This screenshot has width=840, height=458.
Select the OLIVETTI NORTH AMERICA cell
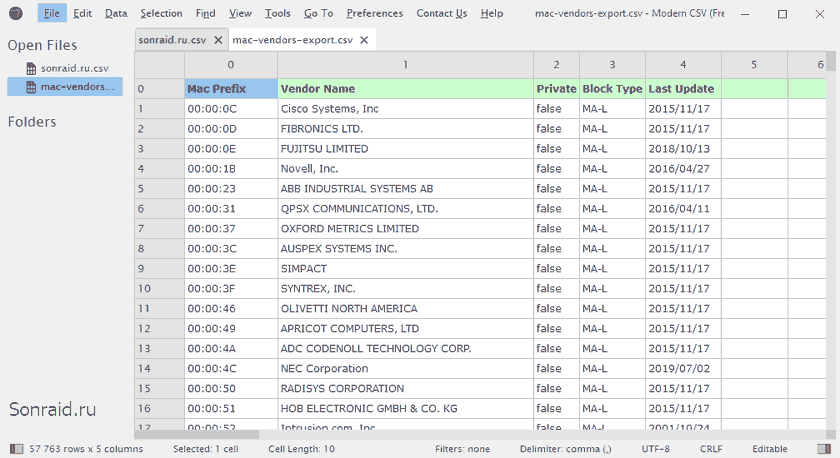(x=406, y=309)
